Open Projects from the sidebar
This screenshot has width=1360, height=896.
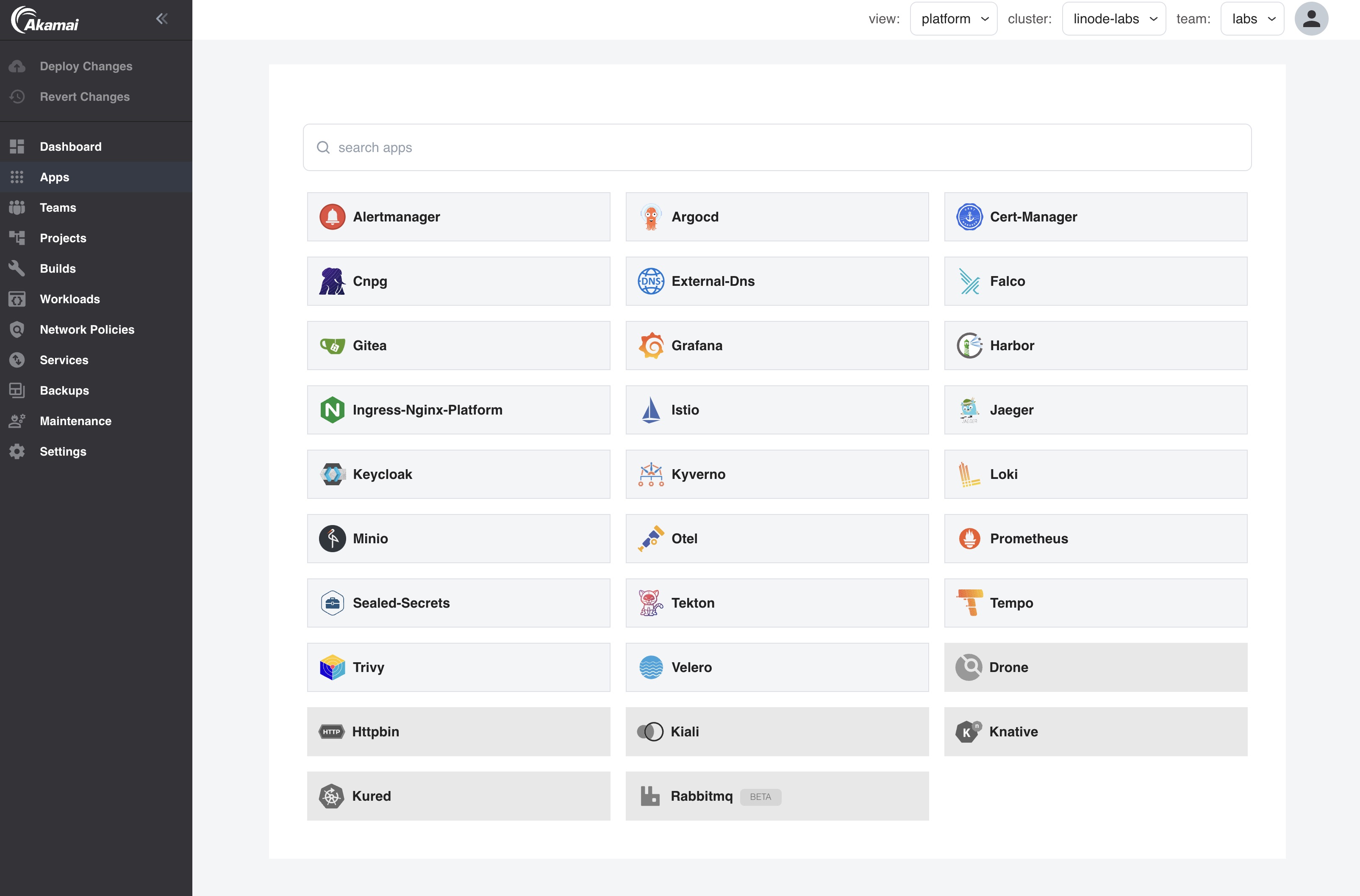(96, 238)
